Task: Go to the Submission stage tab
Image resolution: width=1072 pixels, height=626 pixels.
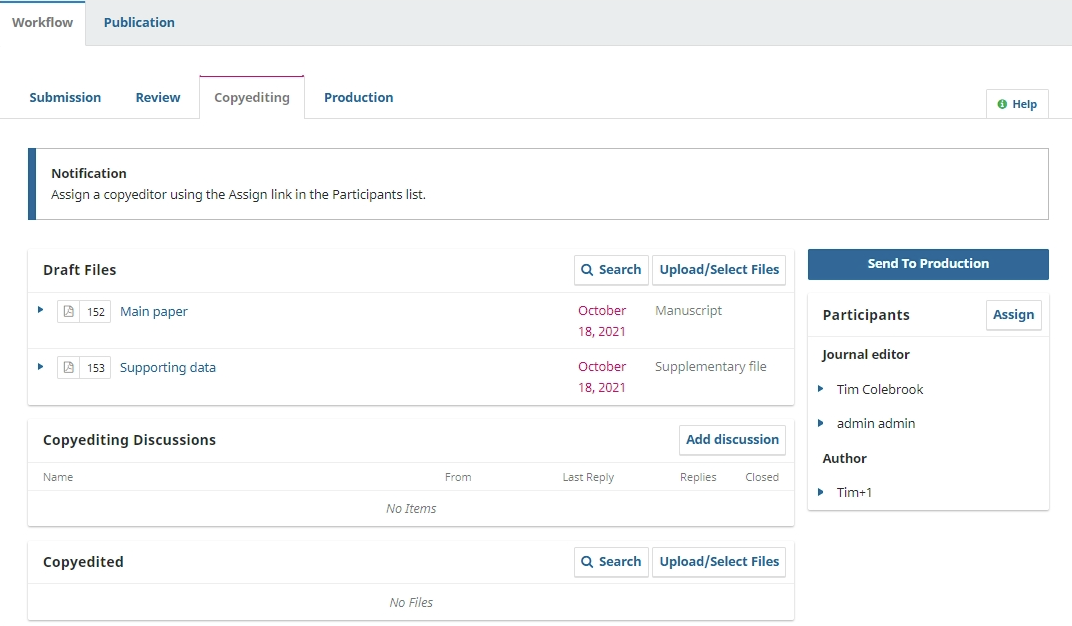Action: pos(65,97)
